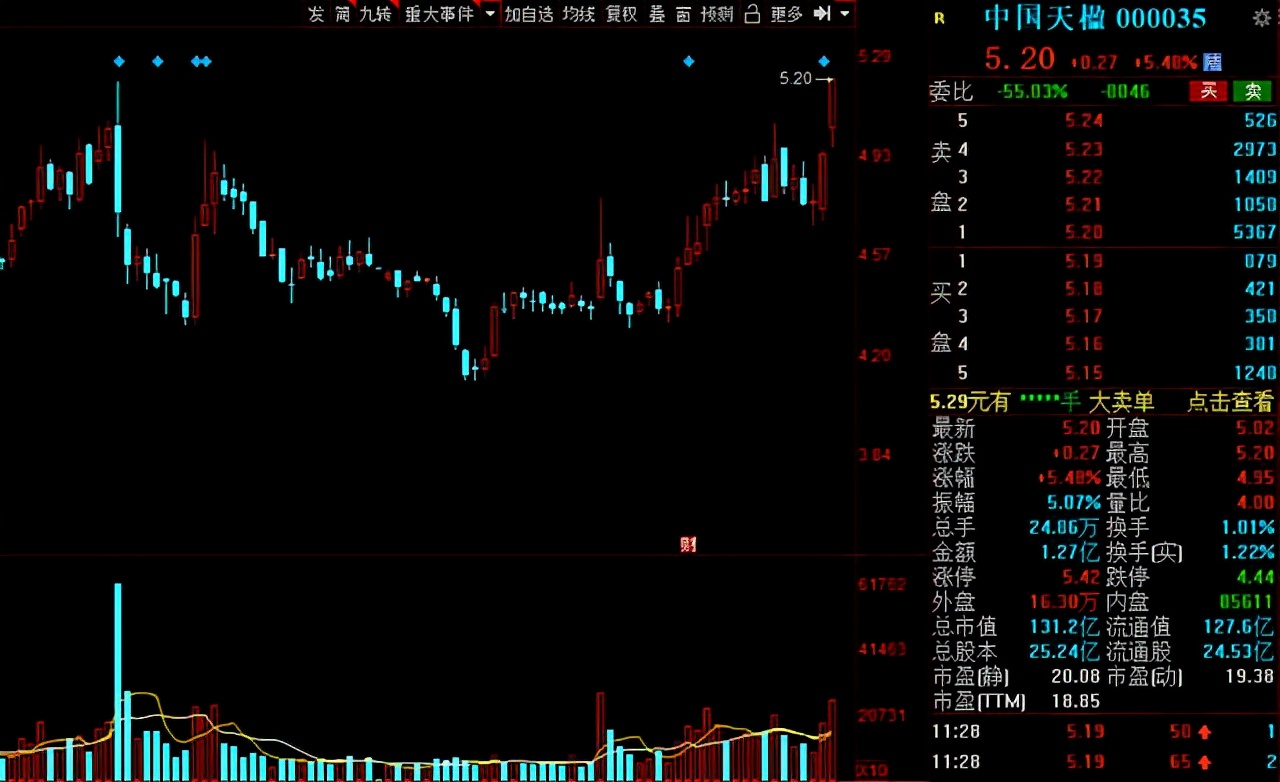
Task: Click the 跌停 limit-down price 4.44
Action: pos(1256,577)
